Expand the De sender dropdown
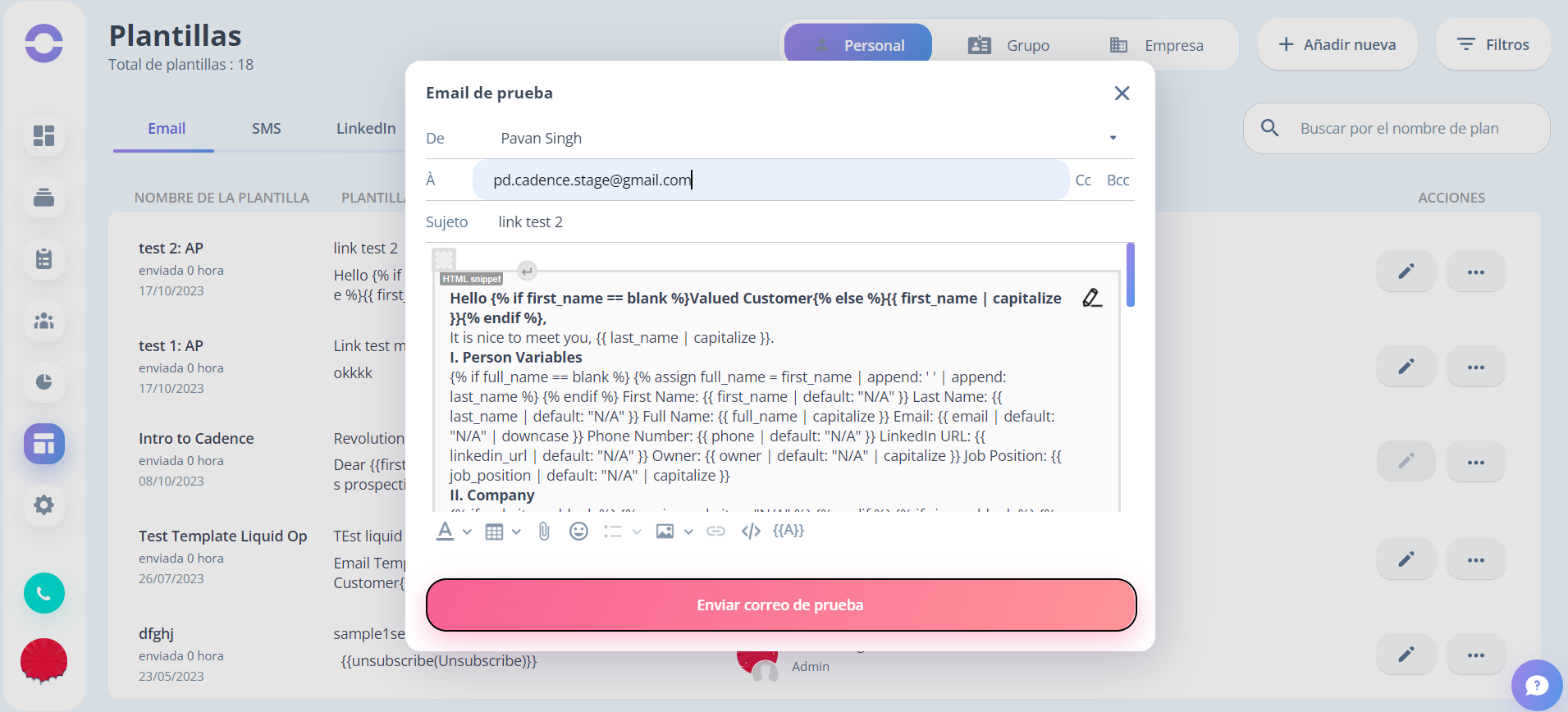The width and height of the screenshot is (1568, 712). click(x=1113, y=138)
